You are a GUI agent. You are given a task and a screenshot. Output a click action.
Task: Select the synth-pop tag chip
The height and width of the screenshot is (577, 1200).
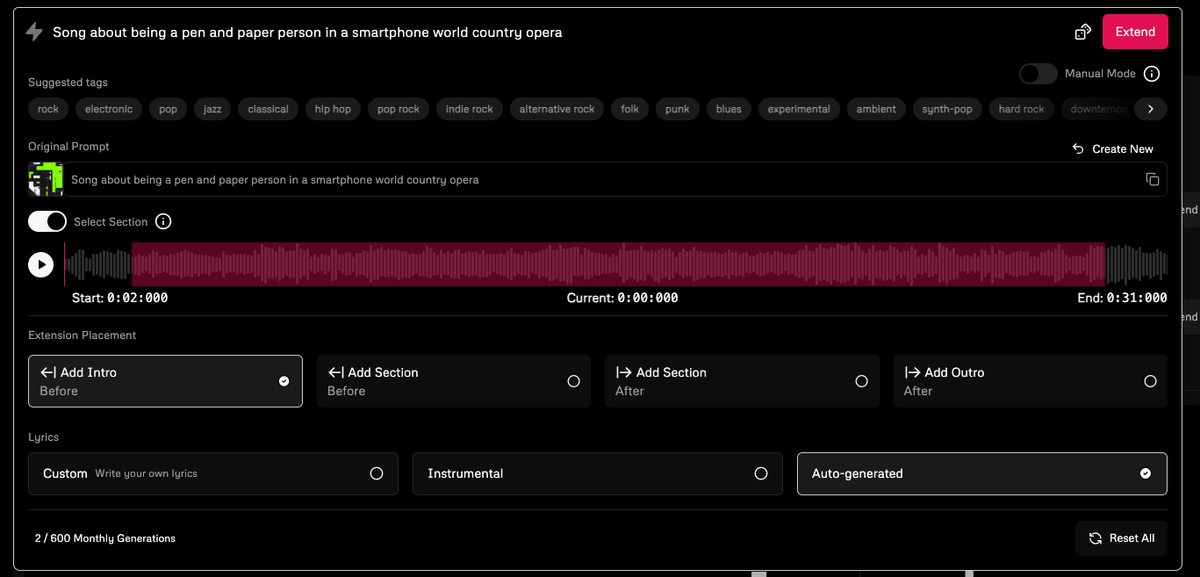coord(946,109)
